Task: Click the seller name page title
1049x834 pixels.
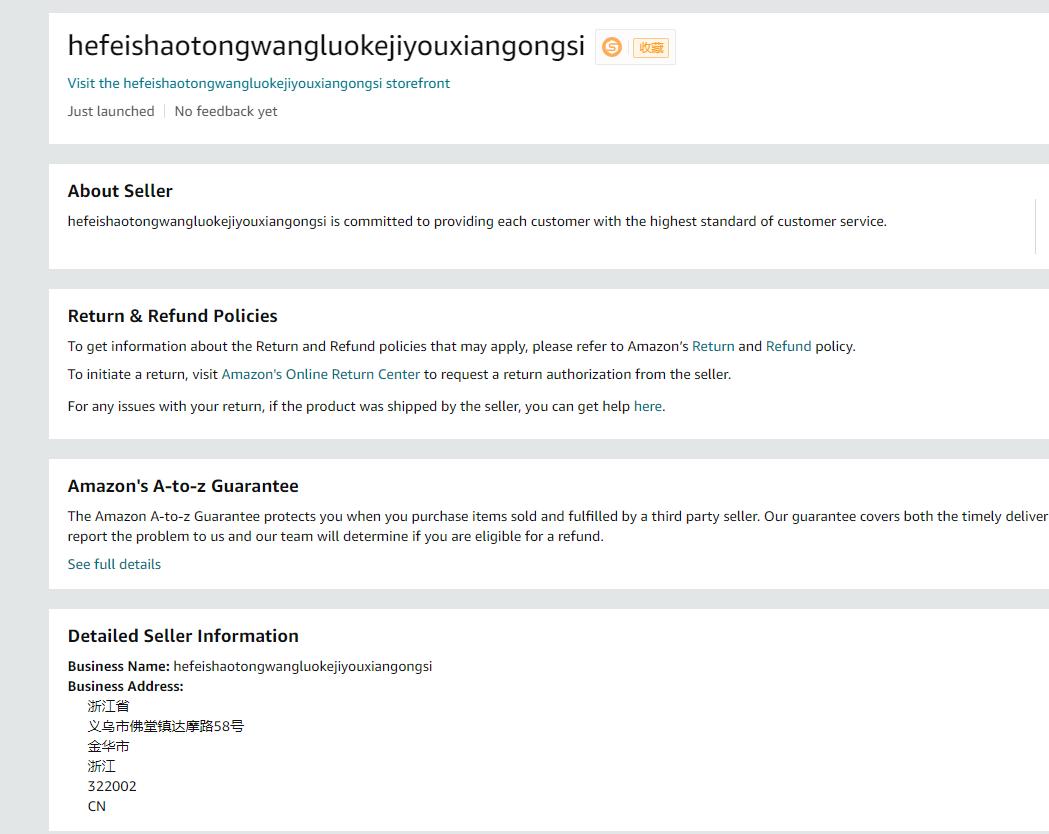Action: [x=326, y=46]
